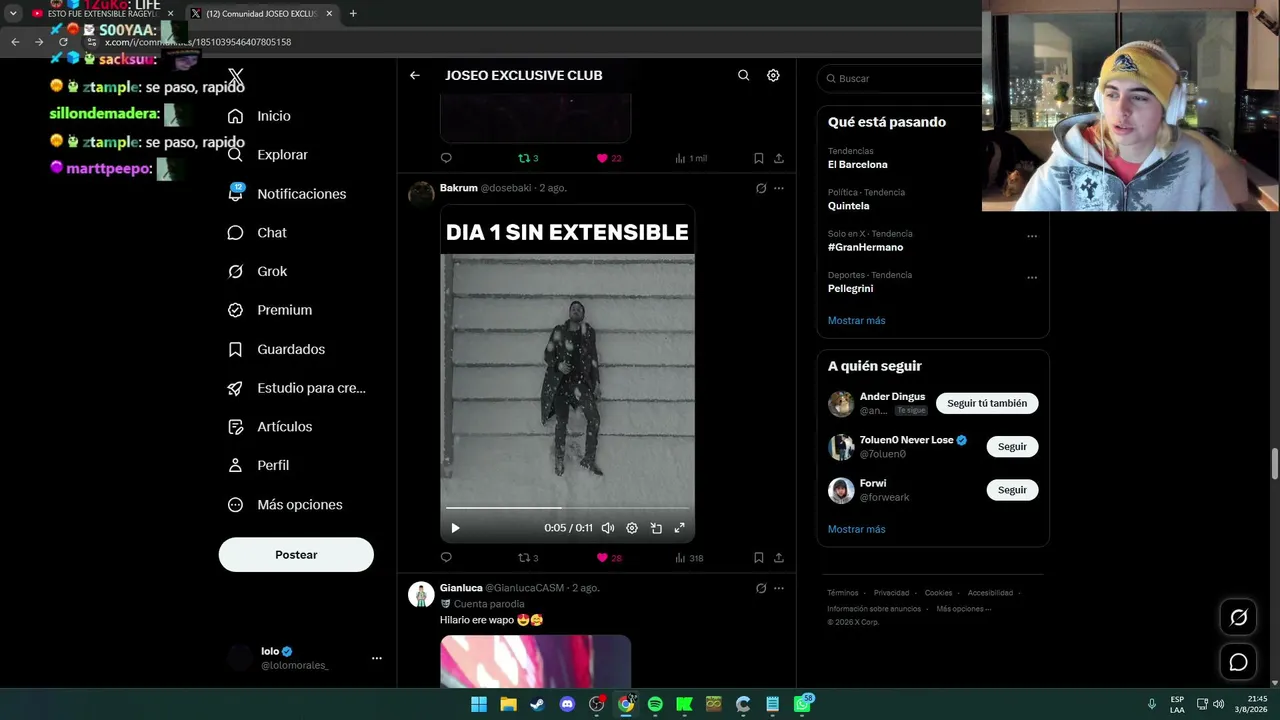Screen dimensions: 1280x720
Task: Toggle picture-in-picture for the video
Action: 656,528
